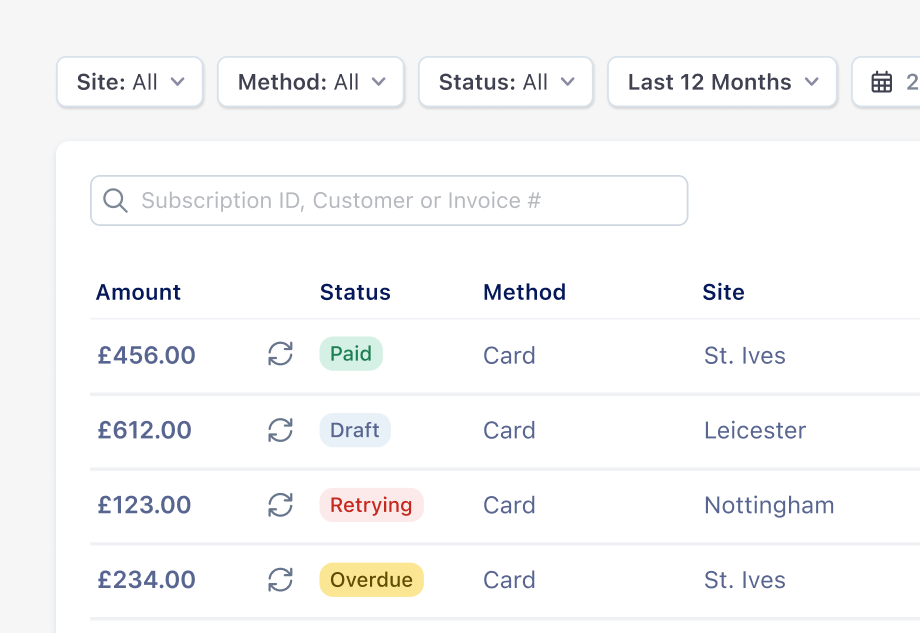Click the Site column header to sort
This screenshot has width=920, height=633.
pyautogui.click(x=723, y=292)
